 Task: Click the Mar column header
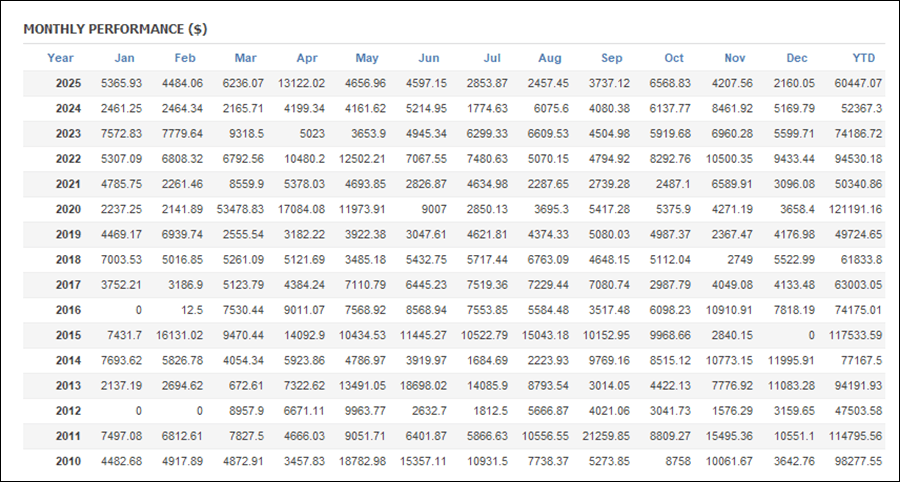coord(245,58)
